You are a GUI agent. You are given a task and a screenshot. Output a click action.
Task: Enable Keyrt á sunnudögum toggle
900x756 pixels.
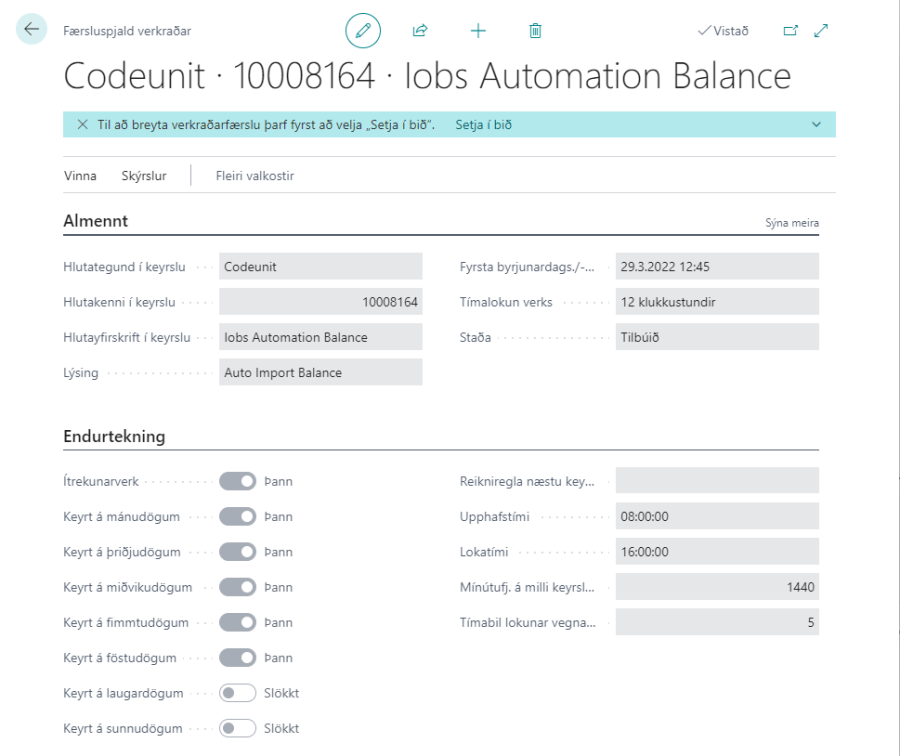pos(238,728)
